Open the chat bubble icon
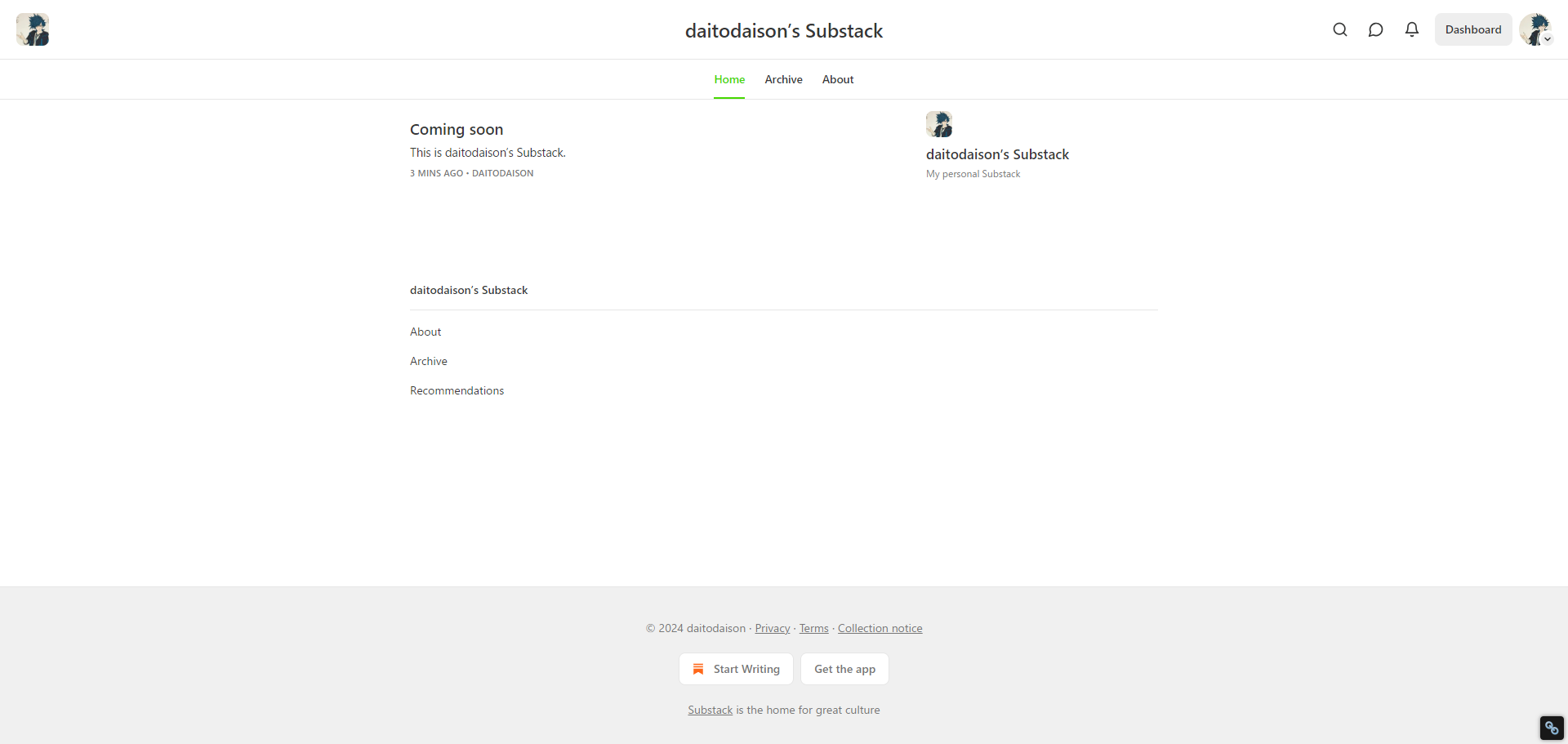This screenshot has height=744, width=1568. coord(1376,29)
